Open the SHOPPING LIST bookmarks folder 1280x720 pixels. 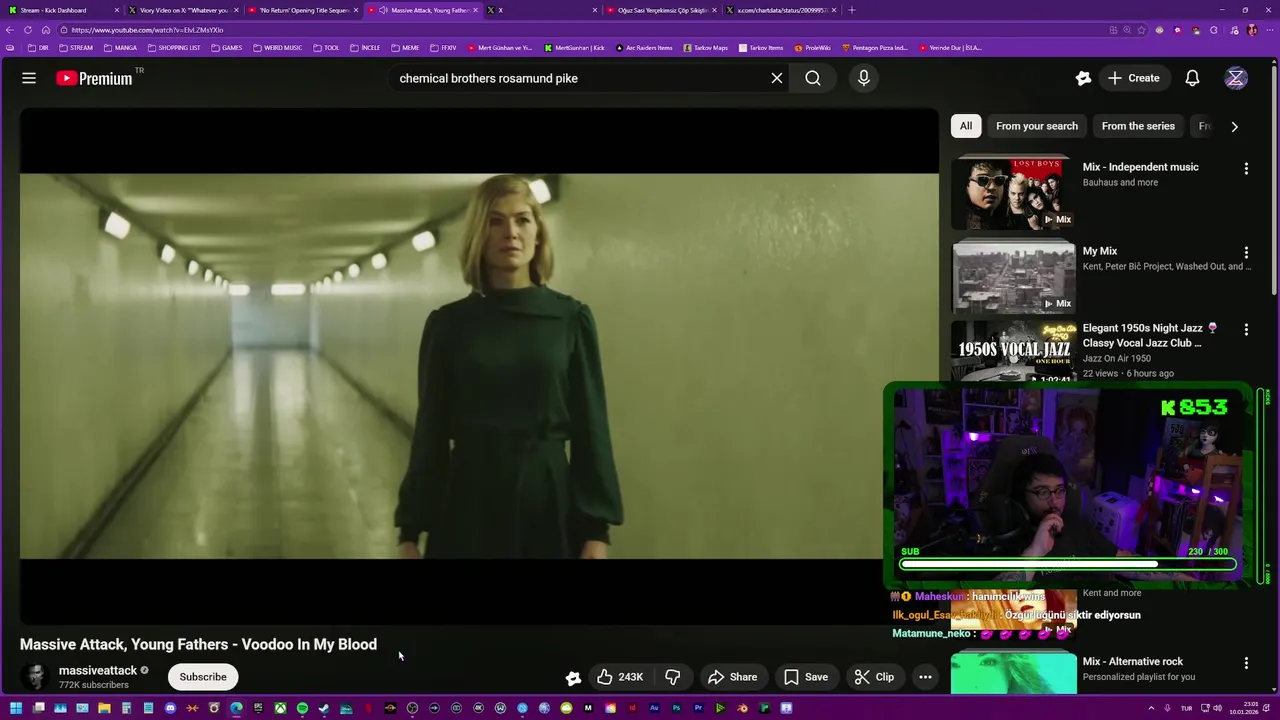(x=174, y=48)
